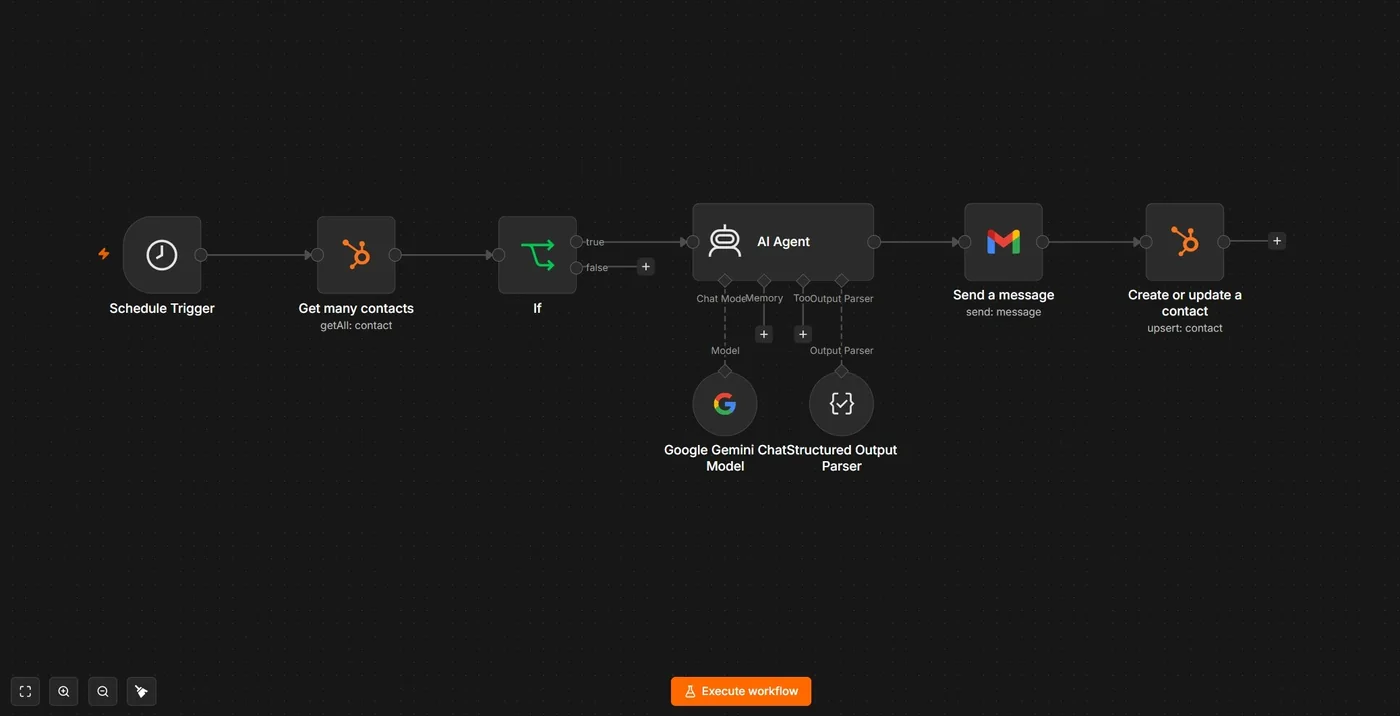The width and height of the screenshot is (1400, 716).
Task: Click the 'Send a message' label
Action: pos(1003,295)
